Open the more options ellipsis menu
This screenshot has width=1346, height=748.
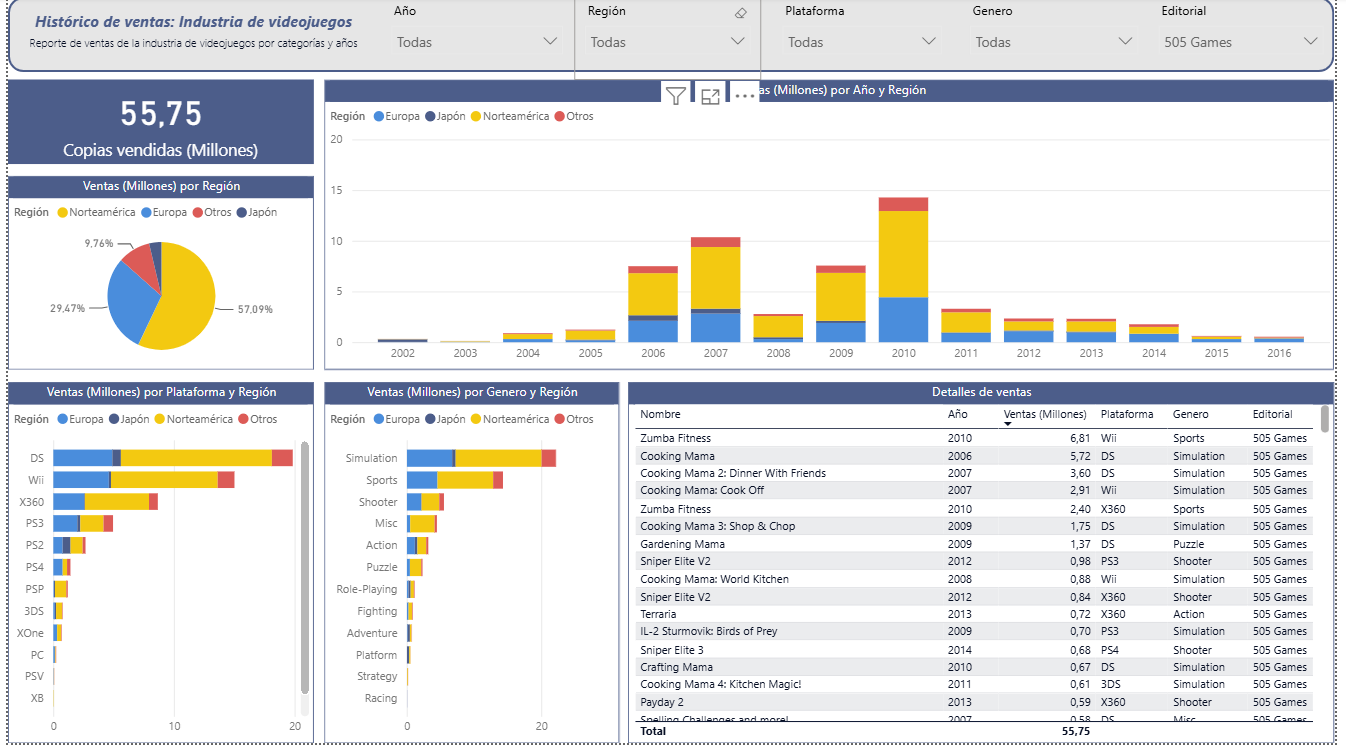(745, 96)
